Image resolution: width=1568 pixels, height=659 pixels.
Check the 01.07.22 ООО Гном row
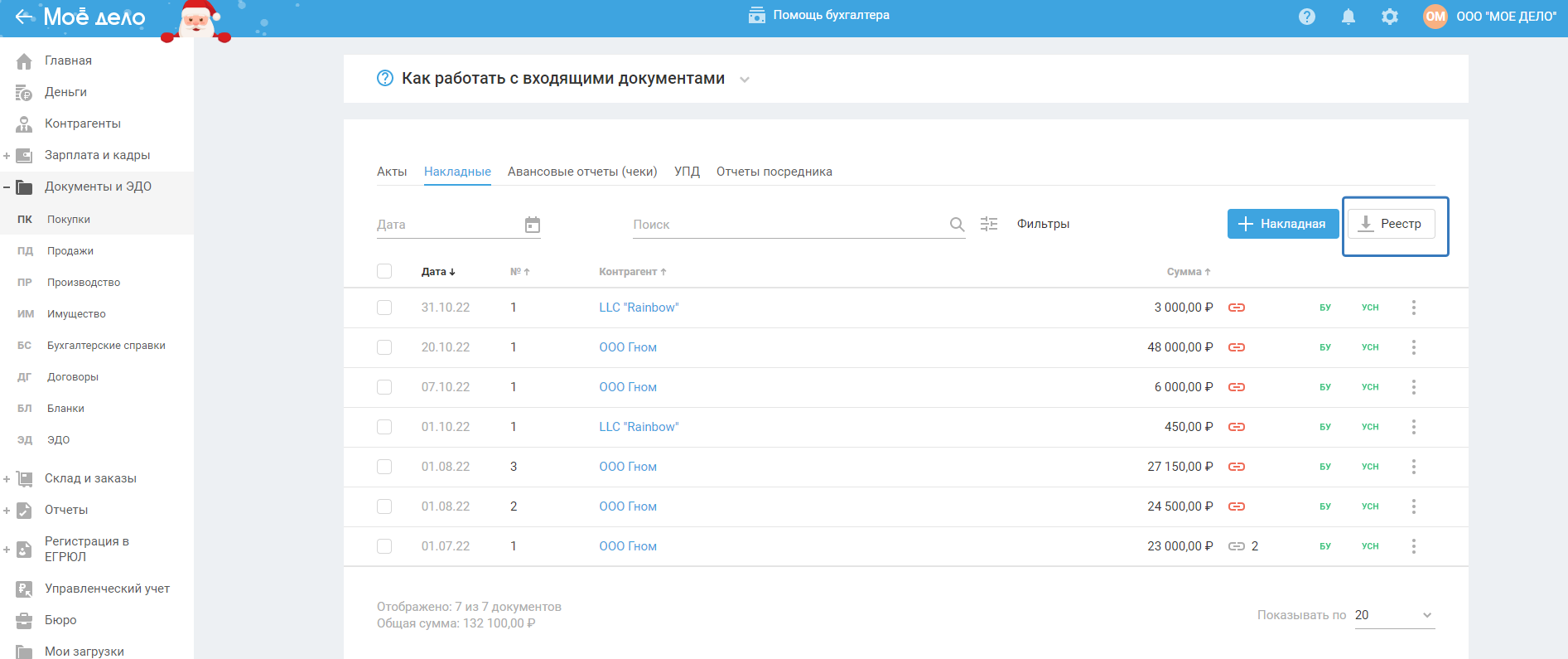[384, 546]
